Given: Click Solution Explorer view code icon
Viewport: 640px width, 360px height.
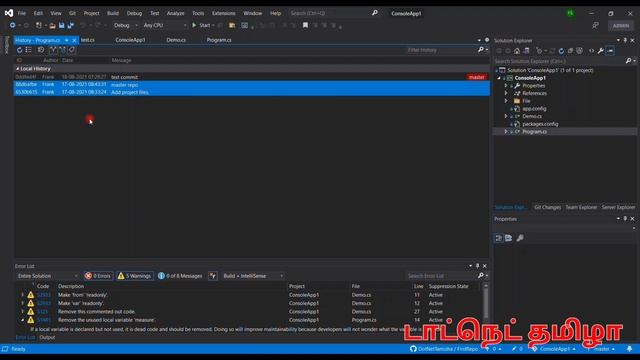Looking at the screenshot, I should click(591, 51).
